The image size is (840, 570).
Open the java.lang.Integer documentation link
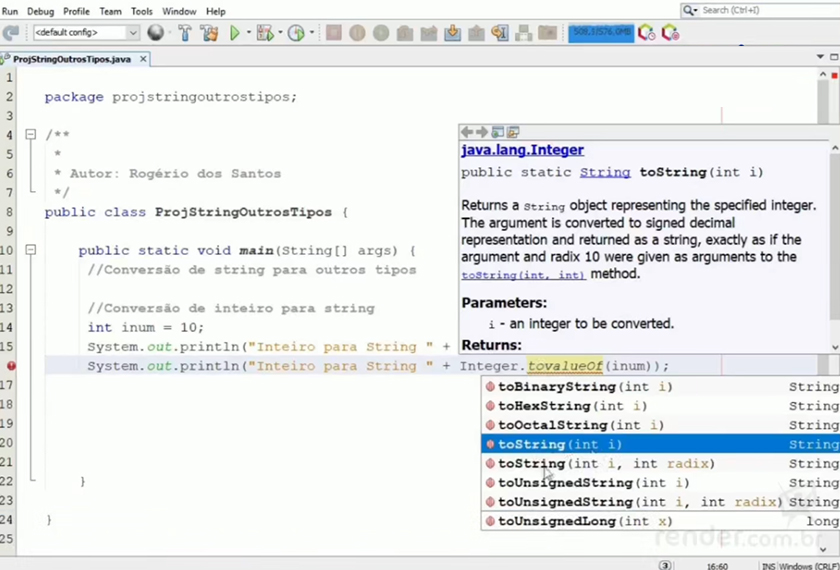pos(522,150)
